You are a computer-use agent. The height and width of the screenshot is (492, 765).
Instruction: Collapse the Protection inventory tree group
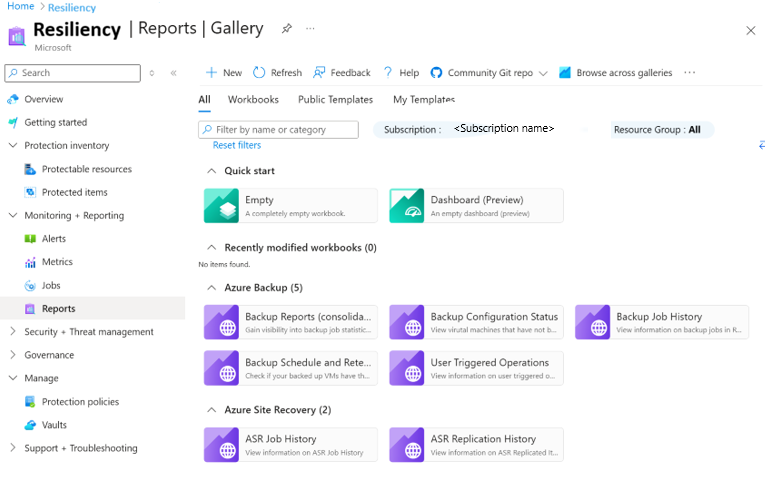13,145
